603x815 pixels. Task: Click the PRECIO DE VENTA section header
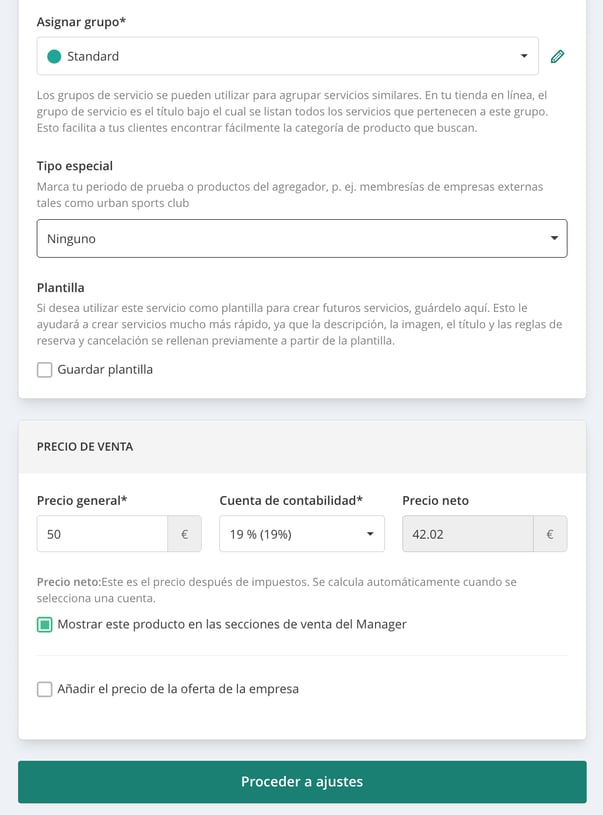[85, 446]
